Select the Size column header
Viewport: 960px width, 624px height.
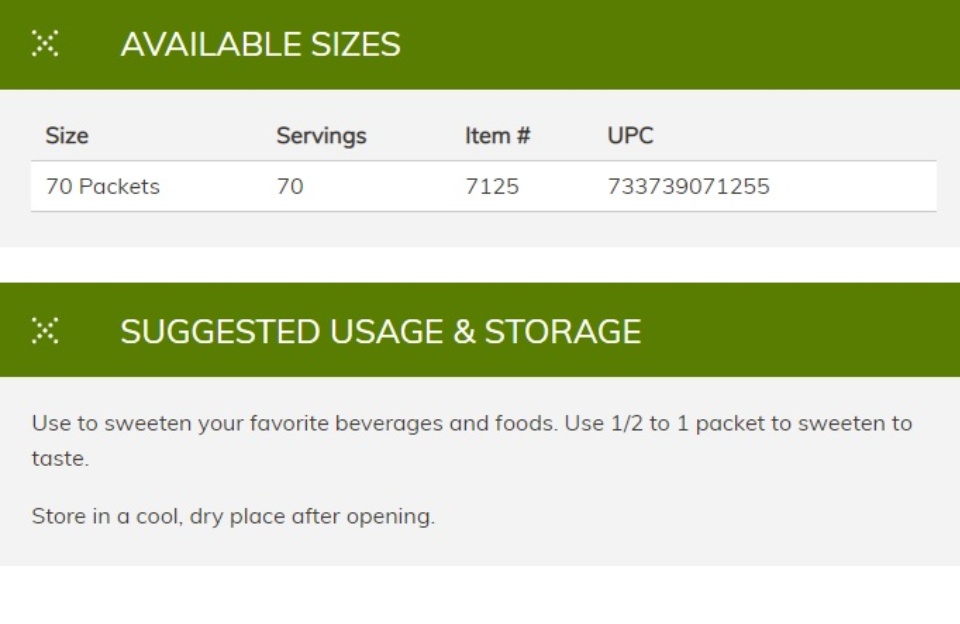coord(67,135)
